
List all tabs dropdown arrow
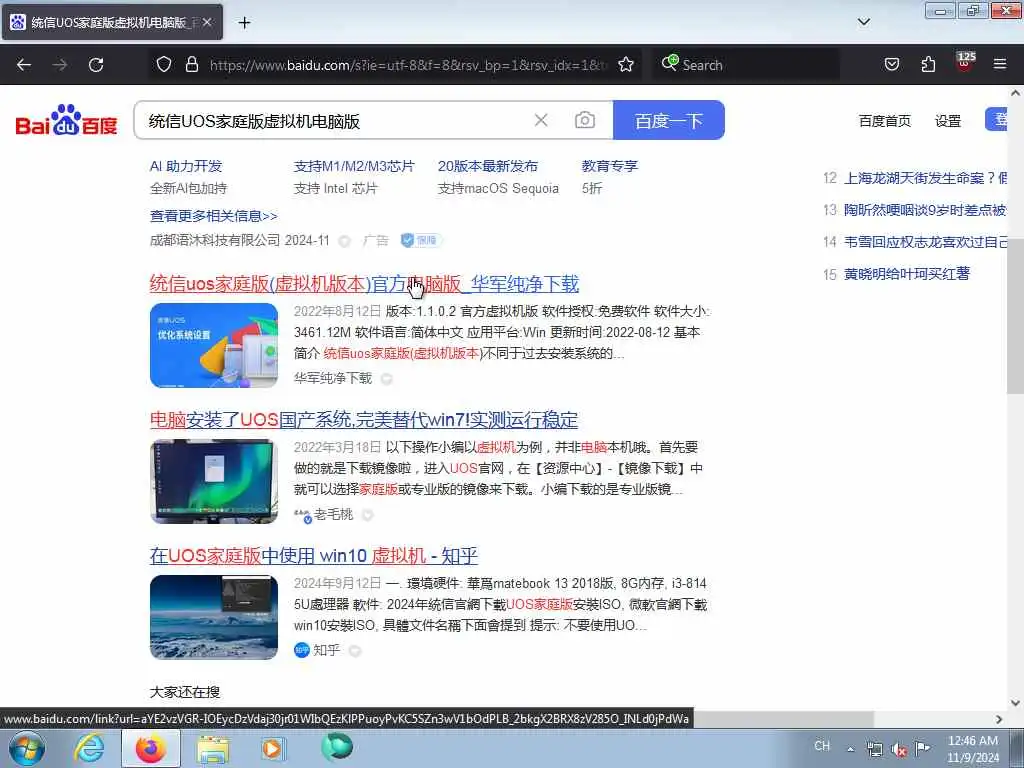click(864, 22)
